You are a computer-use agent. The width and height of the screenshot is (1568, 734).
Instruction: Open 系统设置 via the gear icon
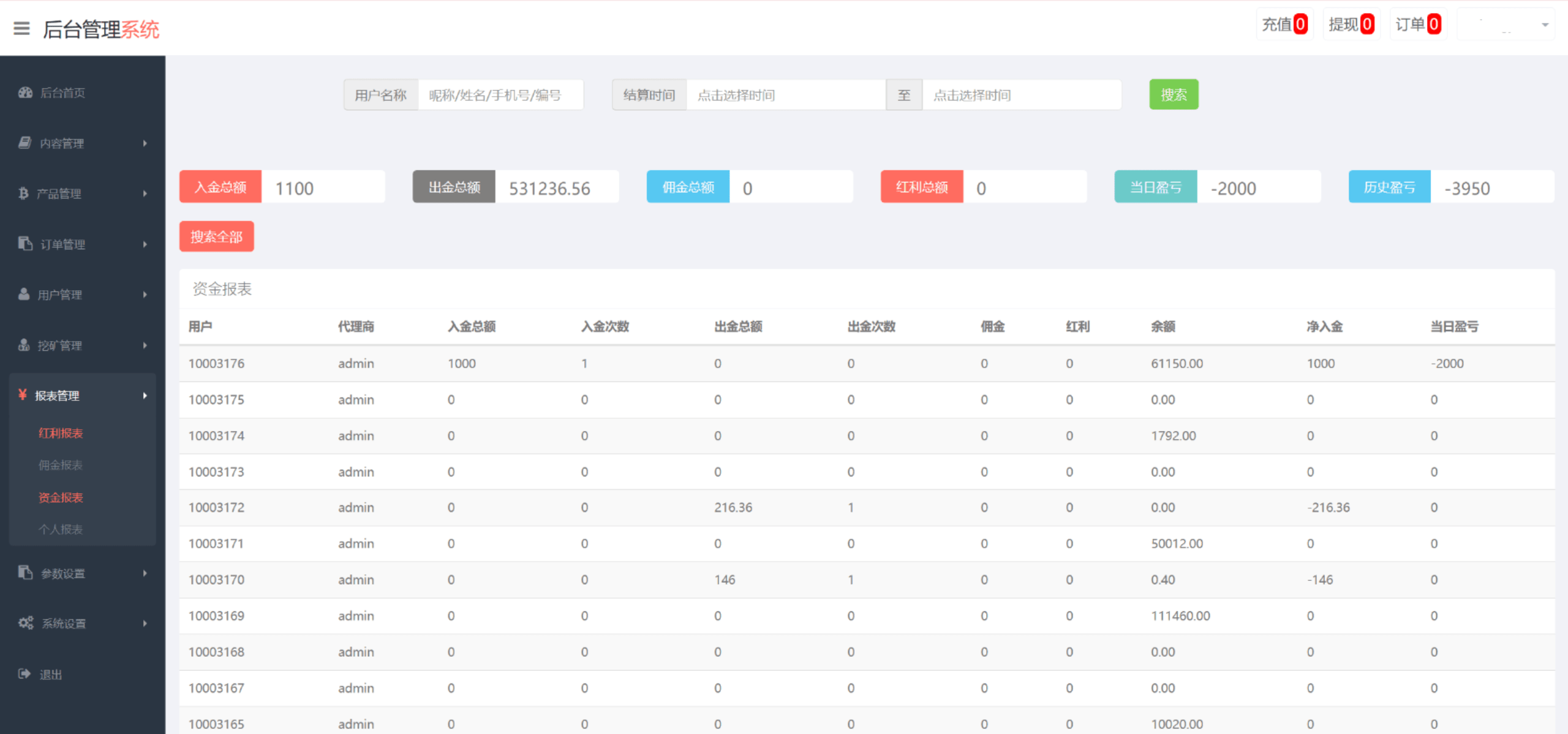pos(25,623)
